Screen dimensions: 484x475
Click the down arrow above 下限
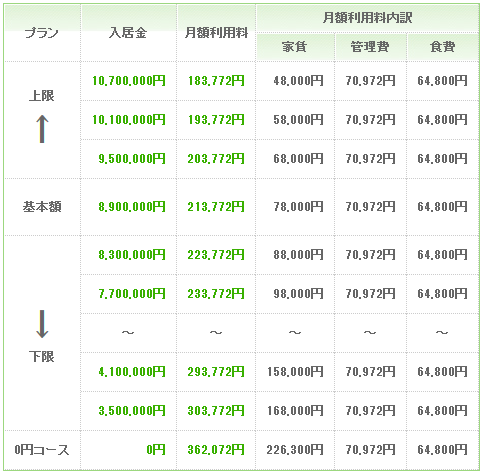click(42, 324)
